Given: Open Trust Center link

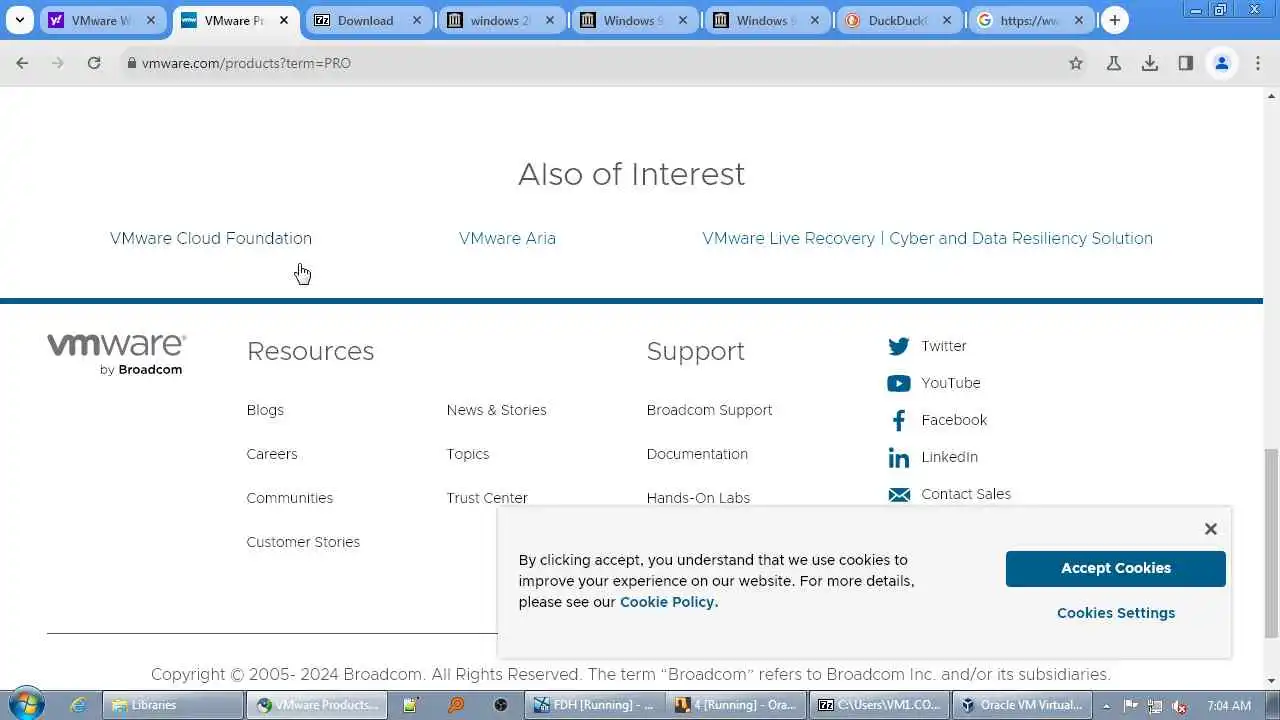Looking at the screenshot, I should 487,498.
